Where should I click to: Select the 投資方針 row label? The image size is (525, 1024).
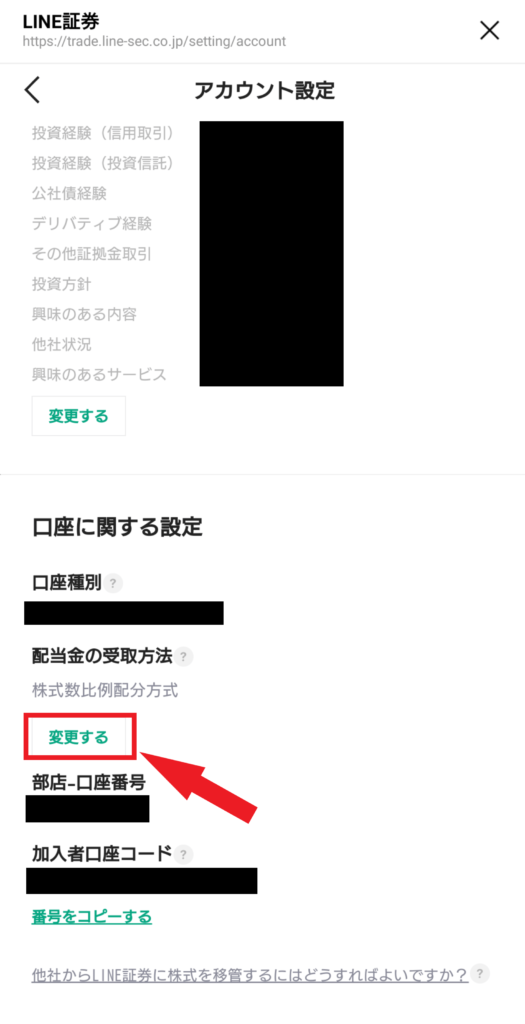[61, 284]
